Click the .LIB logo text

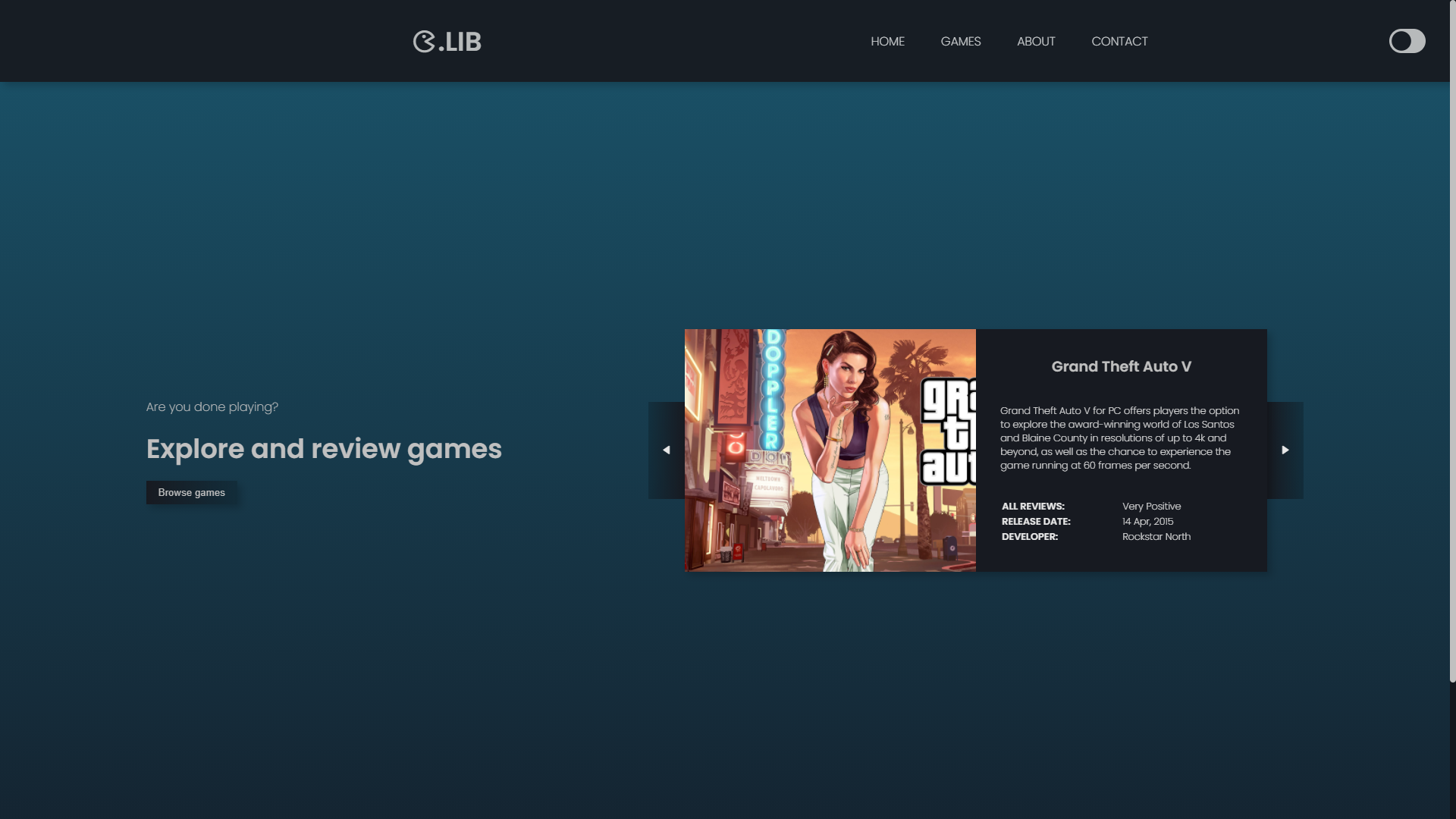460,42
